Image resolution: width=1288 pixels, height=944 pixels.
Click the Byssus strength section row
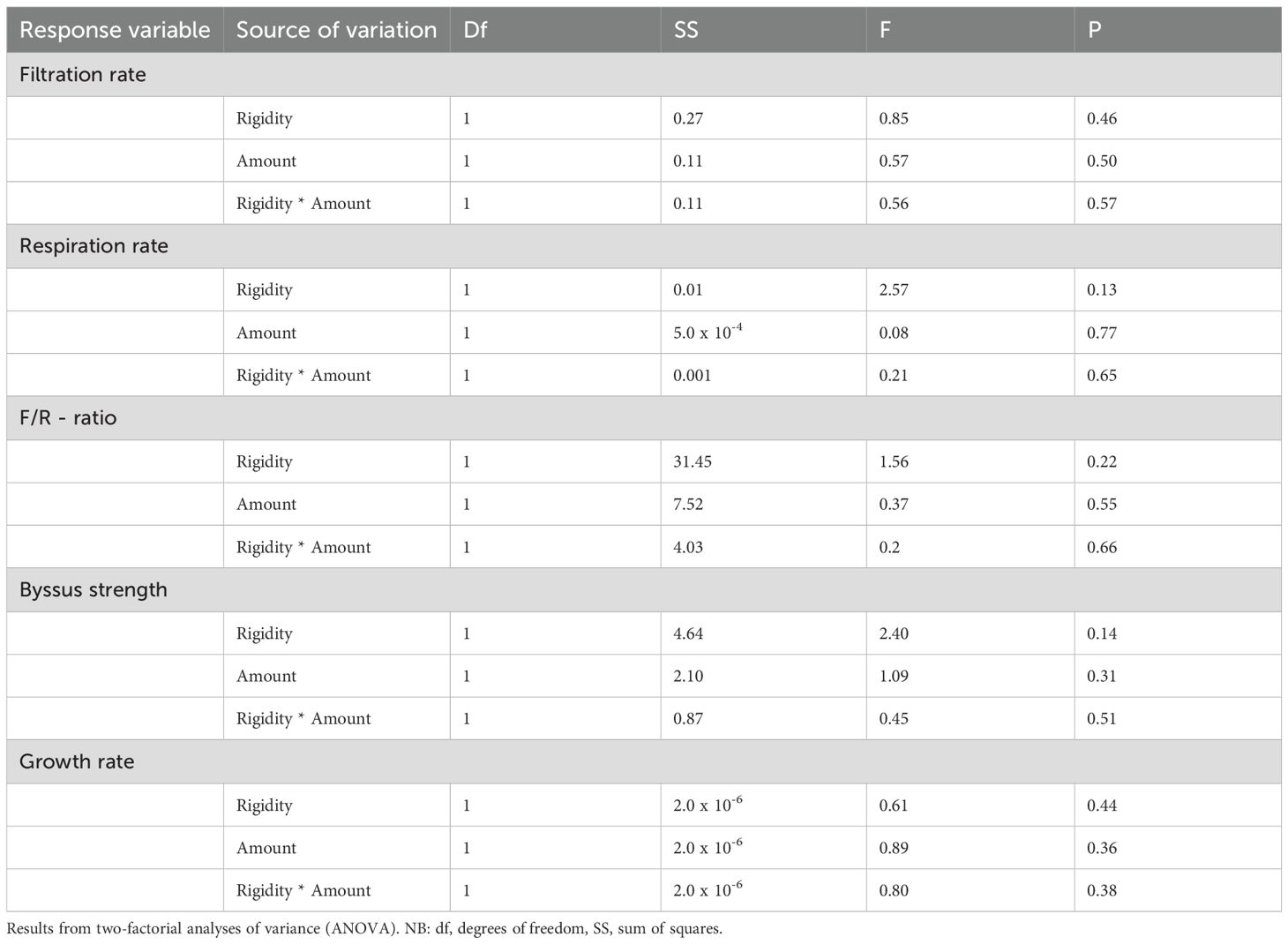pyautogui.click(x=644, y=590)
